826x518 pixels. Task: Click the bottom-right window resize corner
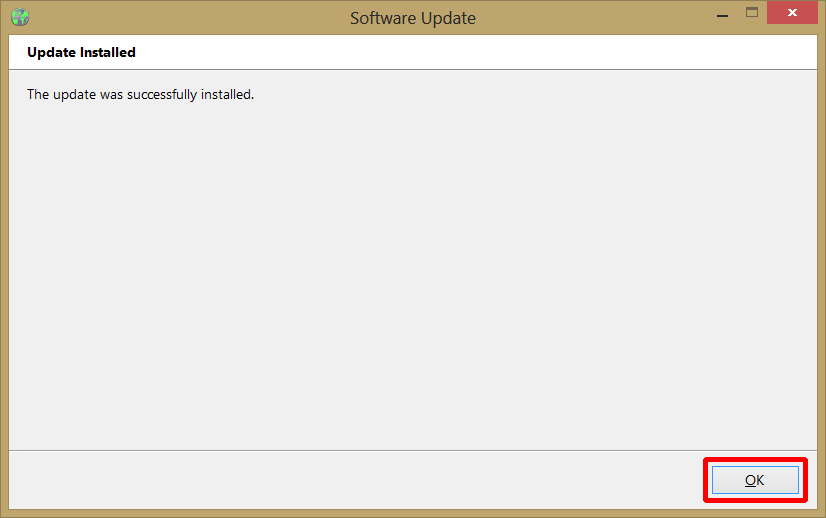click(822, 514)
